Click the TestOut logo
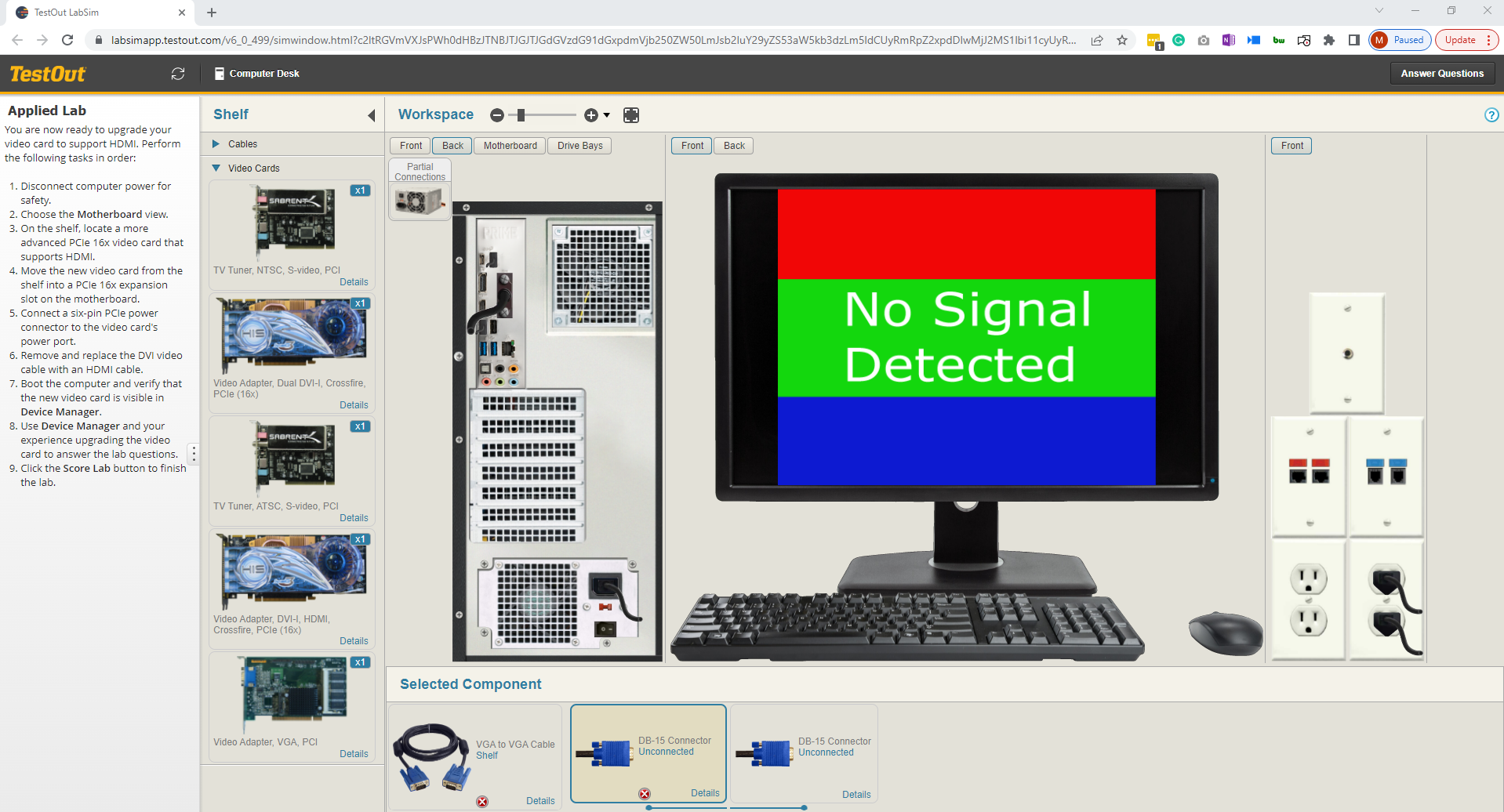 [48, 74]
